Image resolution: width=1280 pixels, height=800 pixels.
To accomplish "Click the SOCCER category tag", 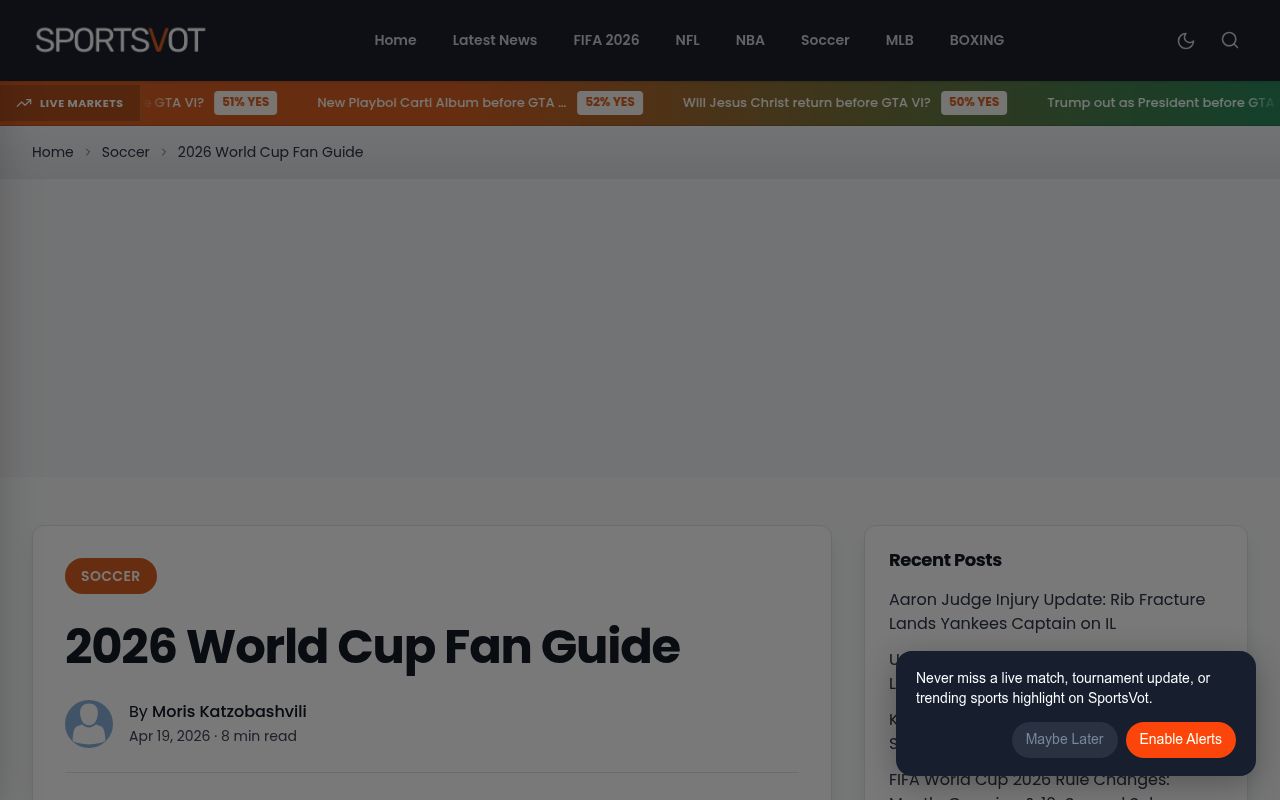I will [x=111, y=576].
